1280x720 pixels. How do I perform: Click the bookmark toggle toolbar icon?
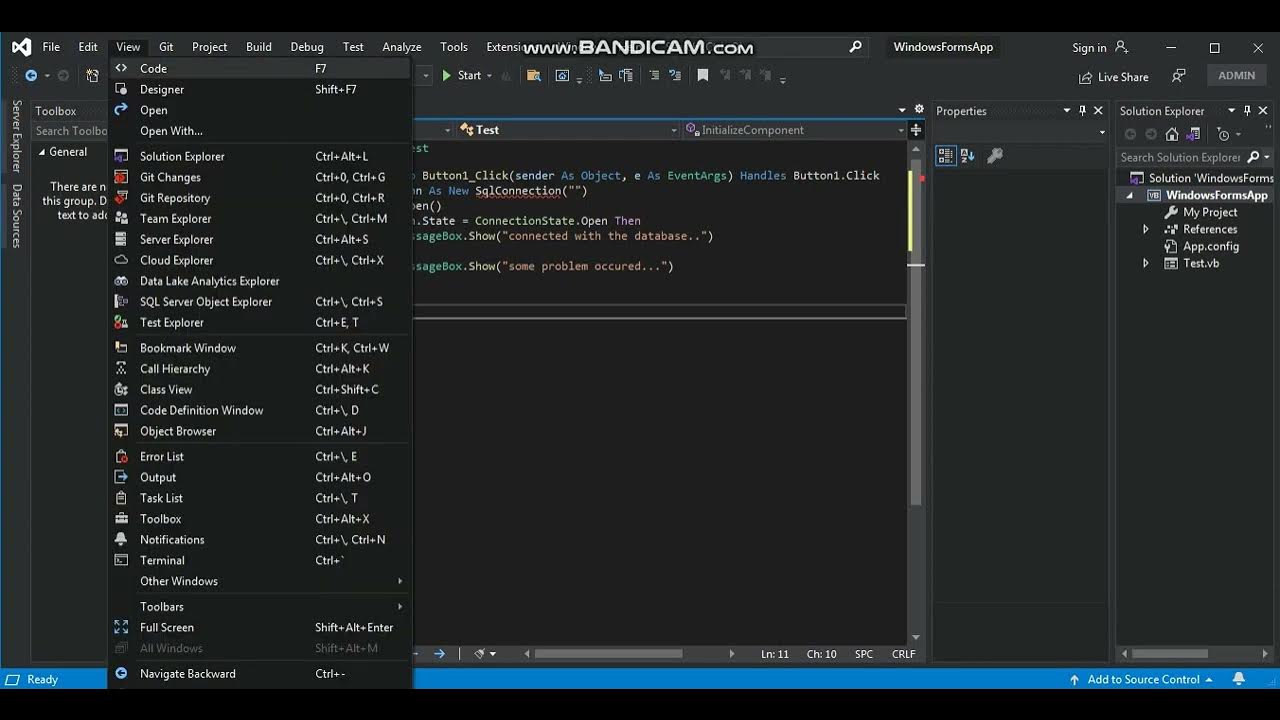(703, 75)
